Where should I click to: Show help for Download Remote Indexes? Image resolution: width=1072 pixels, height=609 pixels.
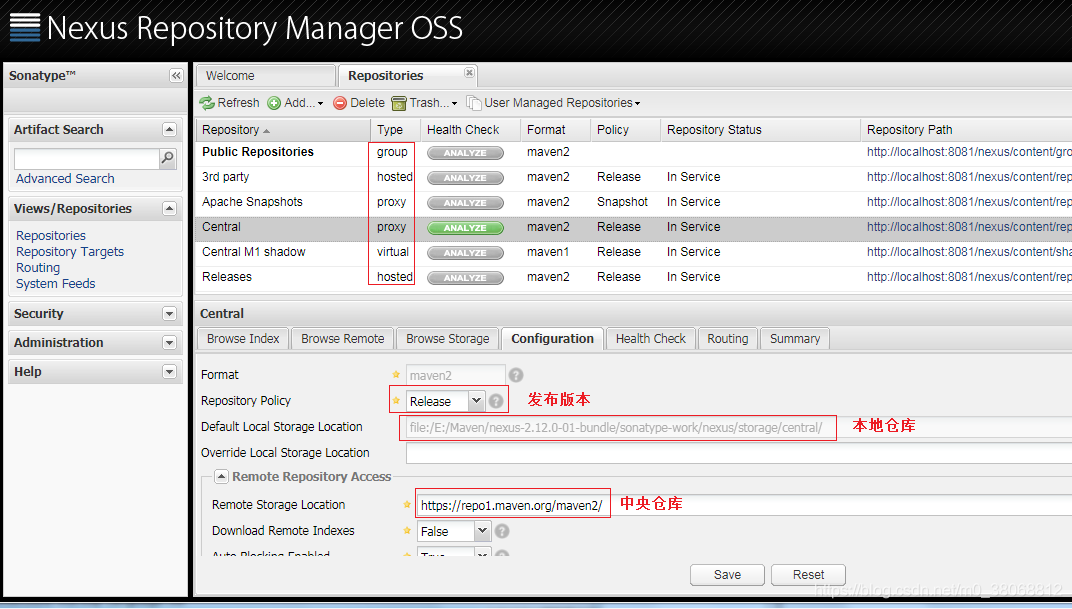click(502, 530)
